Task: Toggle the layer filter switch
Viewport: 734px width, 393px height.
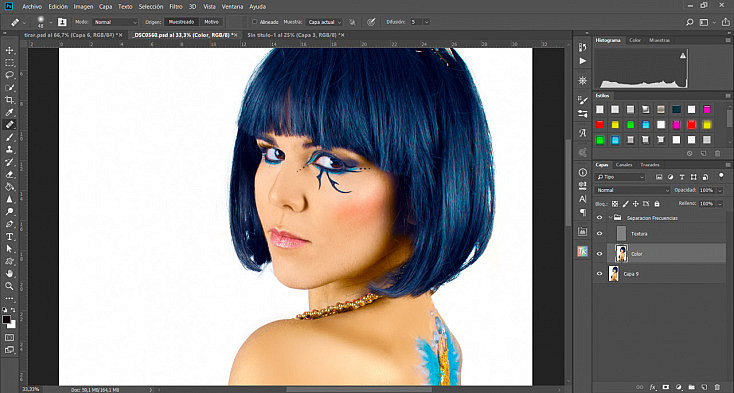Action: click(721, 176)
